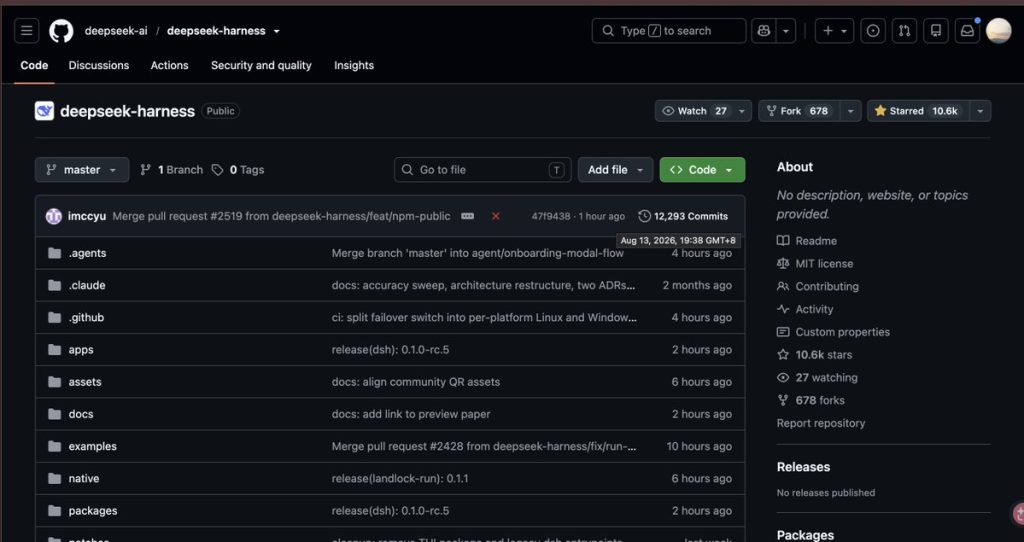Open the 12,293 Commits history link
This screenshot has height=542, width=1024.
pos(683,216)
